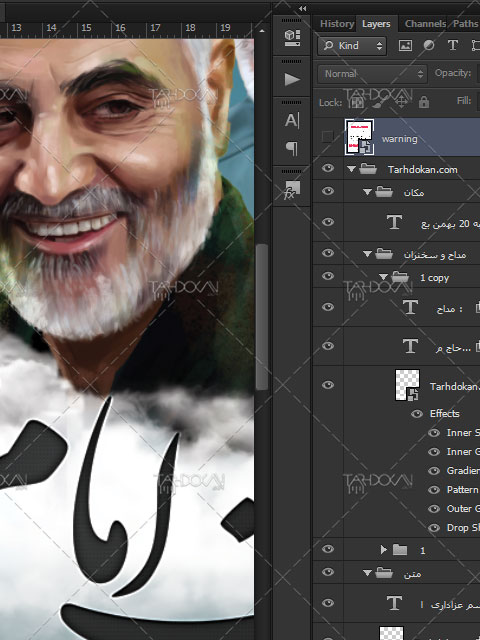
Task: Click the Effects label
Action: (x=444, y=413)
